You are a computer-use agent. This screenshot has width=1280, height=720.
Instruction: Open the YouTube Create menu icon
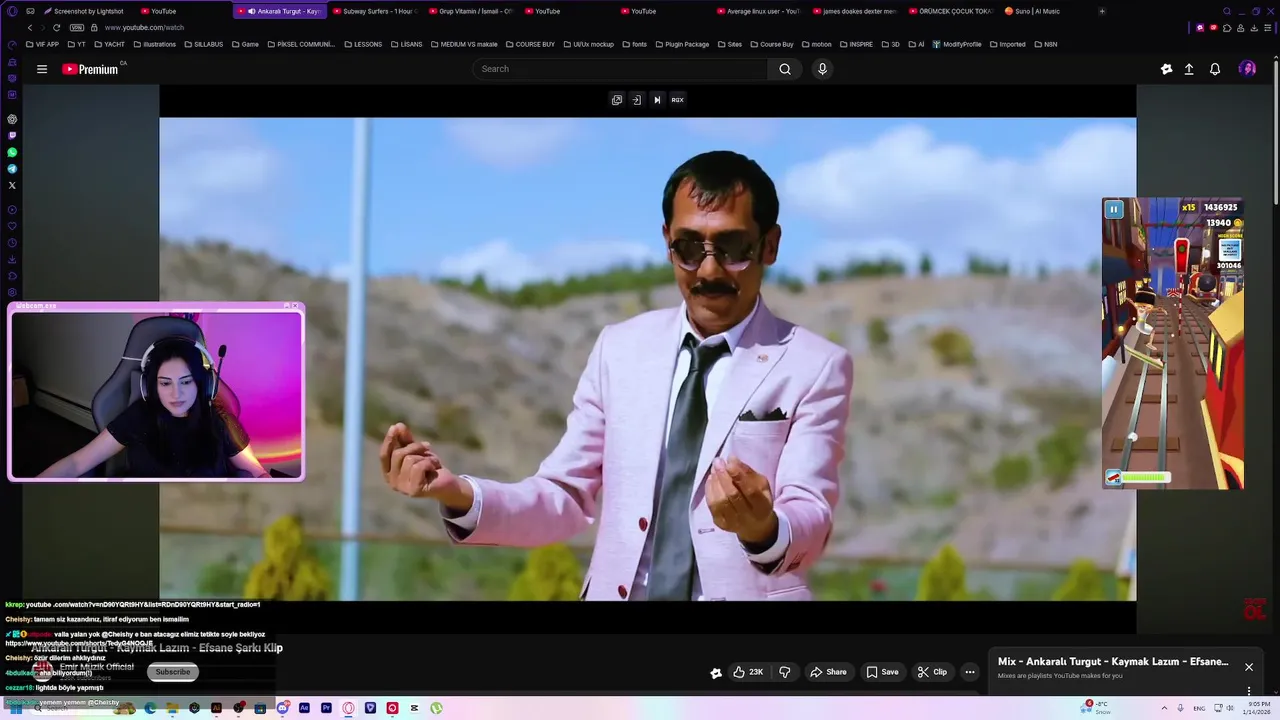point(1166,69)
